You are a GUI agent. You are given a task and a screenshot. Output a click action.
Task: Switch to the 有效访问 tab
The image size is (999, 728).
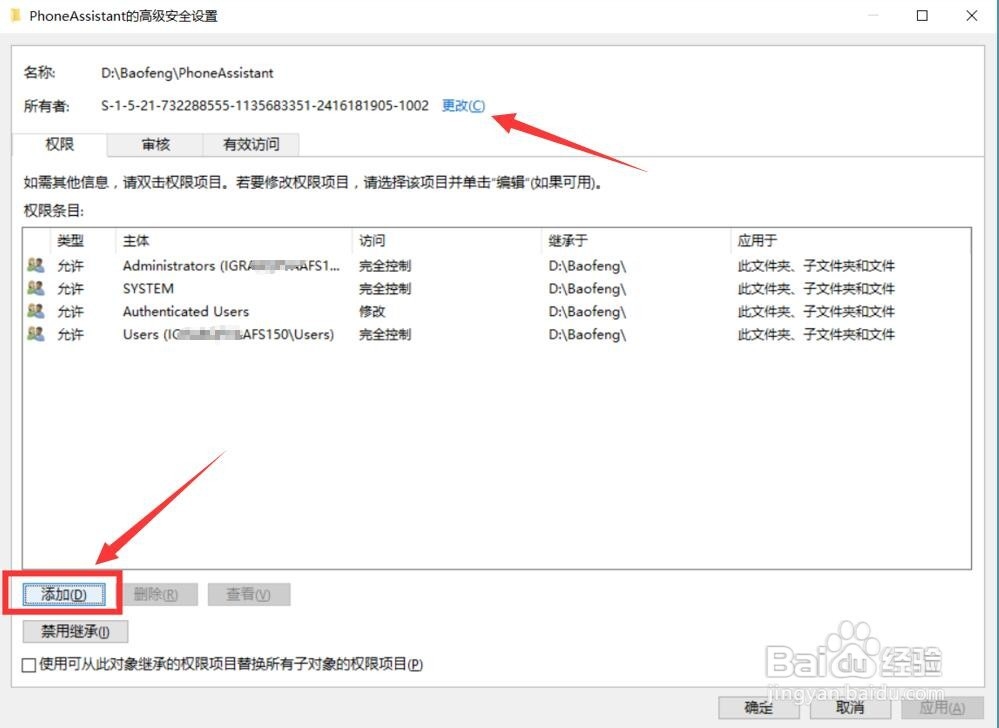tap(251, 144)
